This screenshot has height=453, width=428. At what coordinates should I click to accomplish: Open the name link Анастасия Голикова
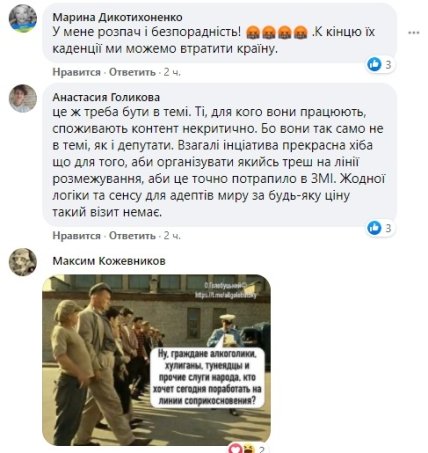[106, 97]
